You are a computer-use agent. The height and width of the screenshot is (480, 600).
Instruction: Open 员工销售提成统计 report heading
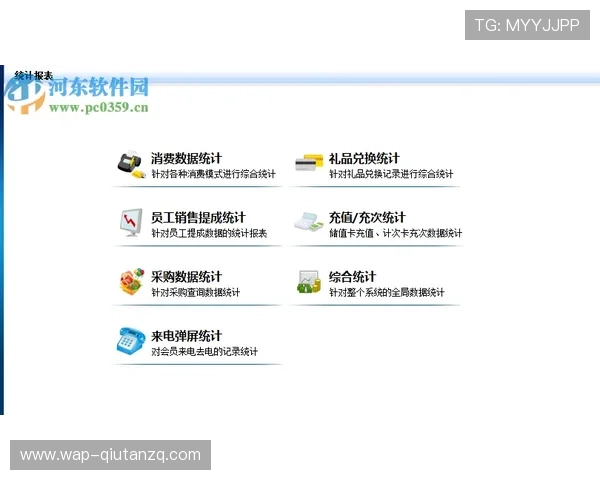pos(198,217)
